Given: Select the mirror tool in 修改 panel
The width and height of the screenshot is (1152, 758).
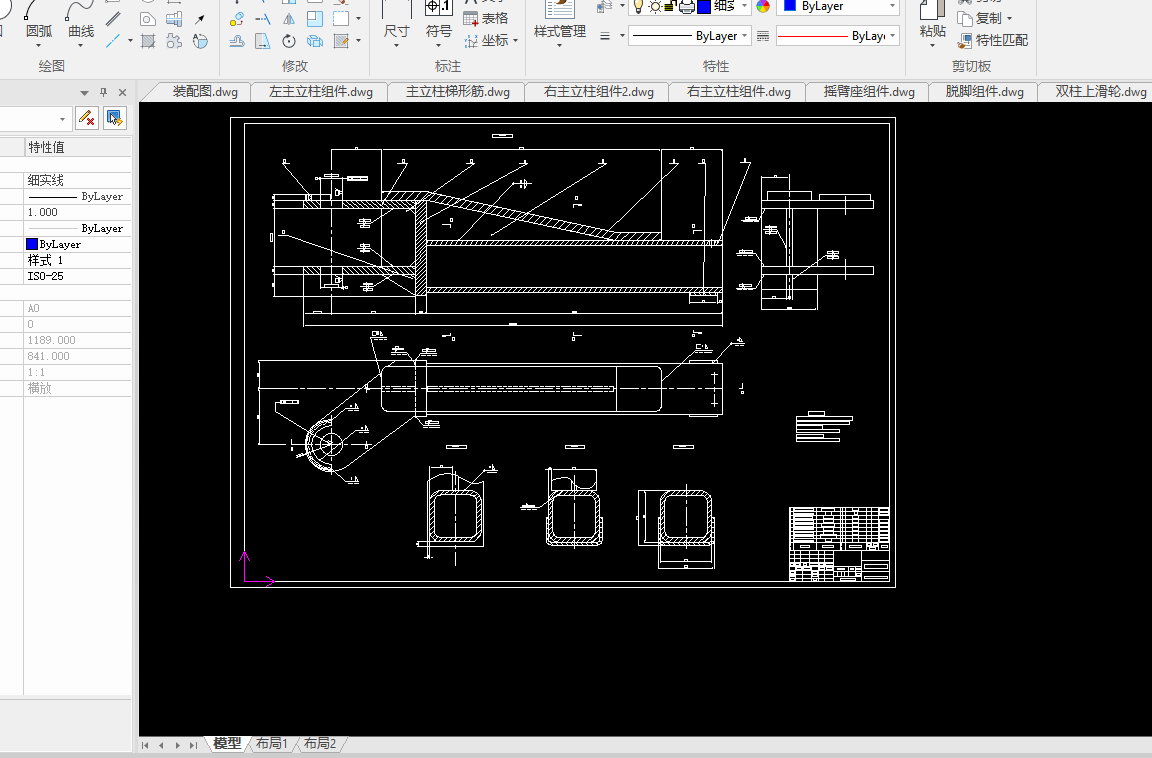Looking at the screenshot, I should pyautogui.click(x=289, y=19).
